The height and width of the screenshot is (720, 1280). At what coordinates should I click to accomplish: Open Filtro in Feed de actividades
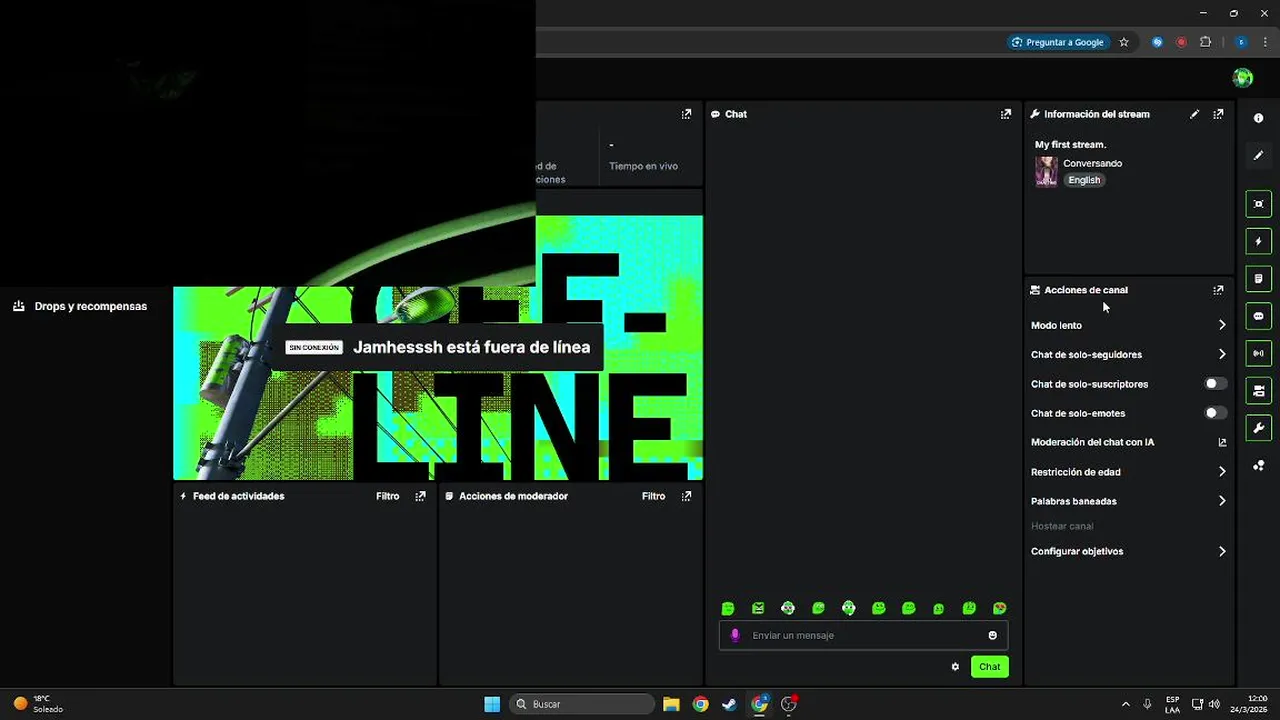pos(388,496)
